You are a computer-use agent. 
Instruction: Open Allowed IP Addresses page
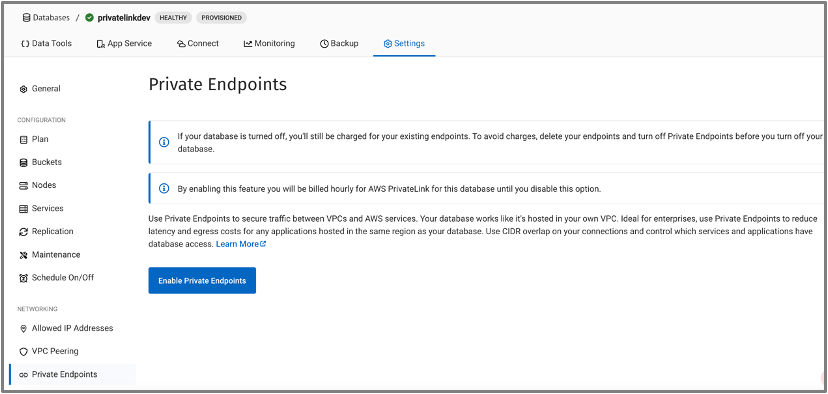[x=72, y=328]
